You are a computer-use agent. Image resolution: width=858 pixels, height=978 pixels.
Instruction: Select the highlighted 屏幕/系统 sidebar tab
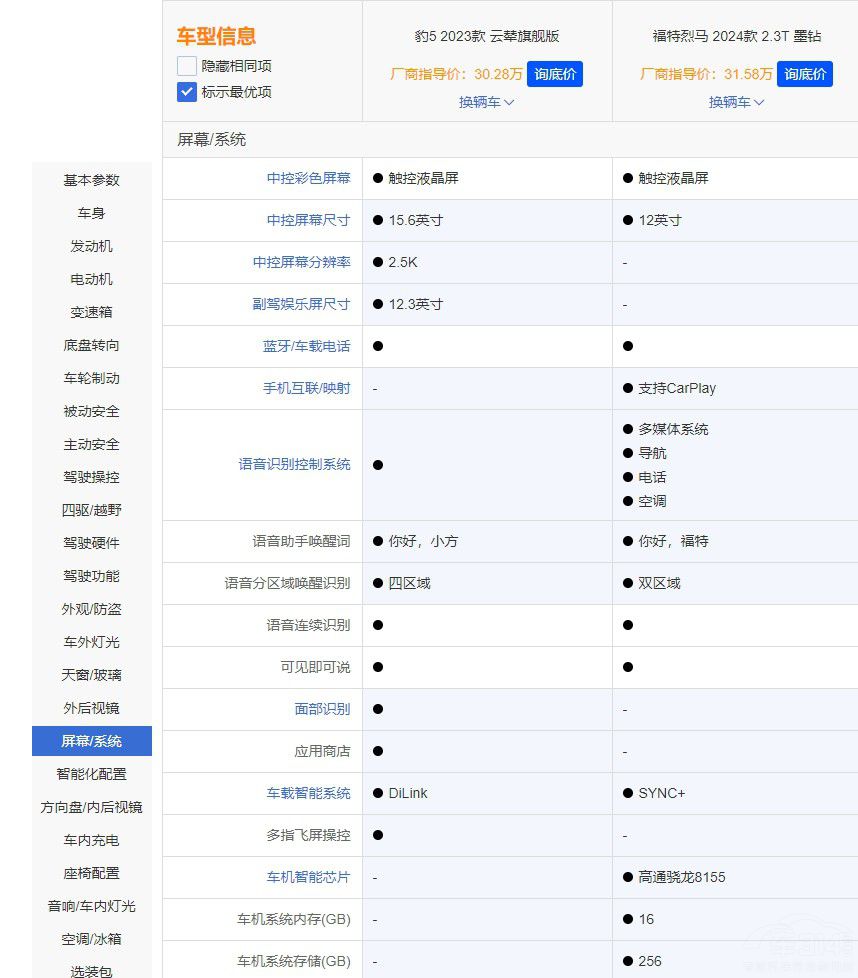click(91, 741)
